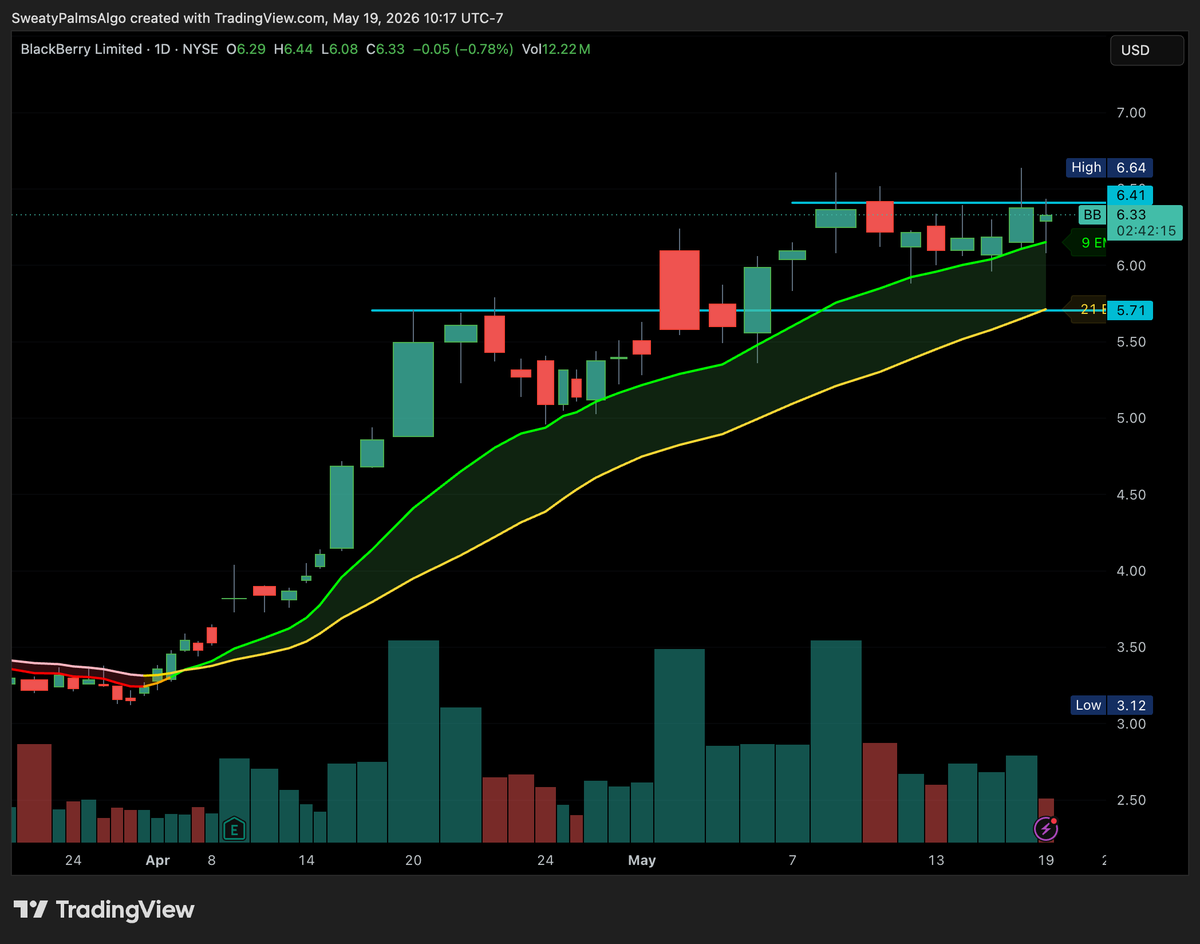Click the 14 date axis label
Image resolution: width=1200 pixels, height=944 pixels.
click(306, 860)
